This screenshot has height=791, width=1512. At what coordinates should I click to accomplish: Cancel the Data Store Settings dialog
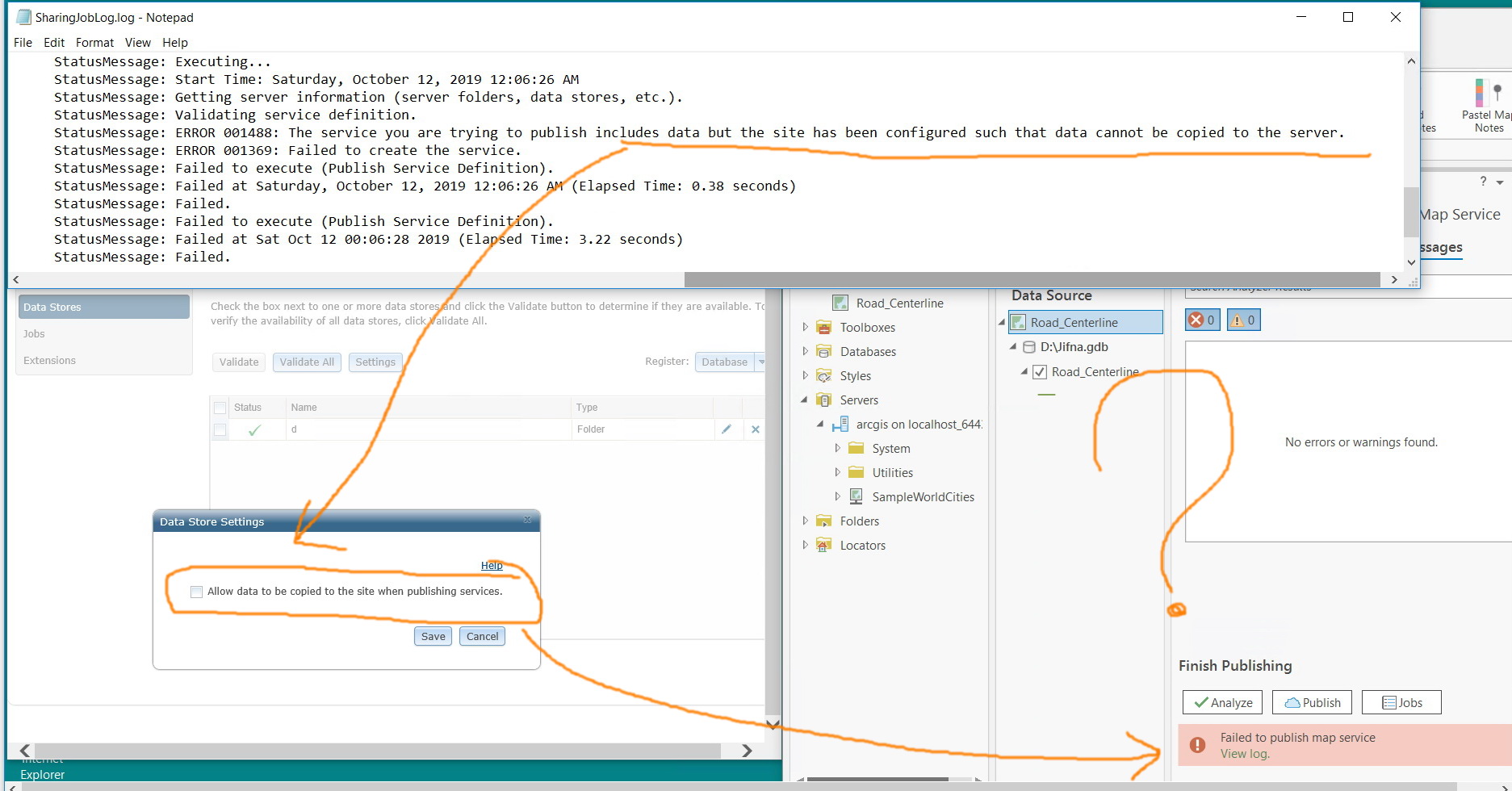click(x=482, y=636)
